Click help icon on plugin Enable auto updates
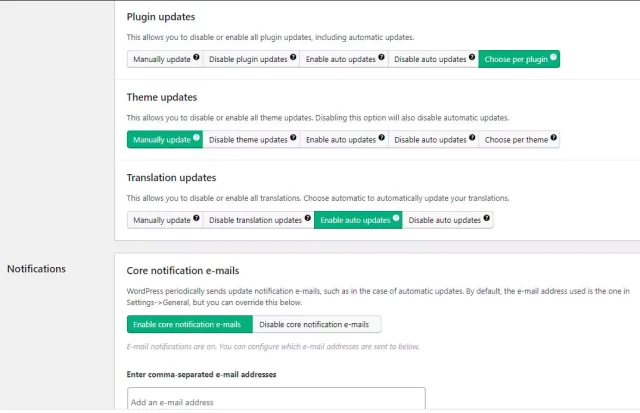The height and width of the screenshot is (413, 640). [382, 58]
